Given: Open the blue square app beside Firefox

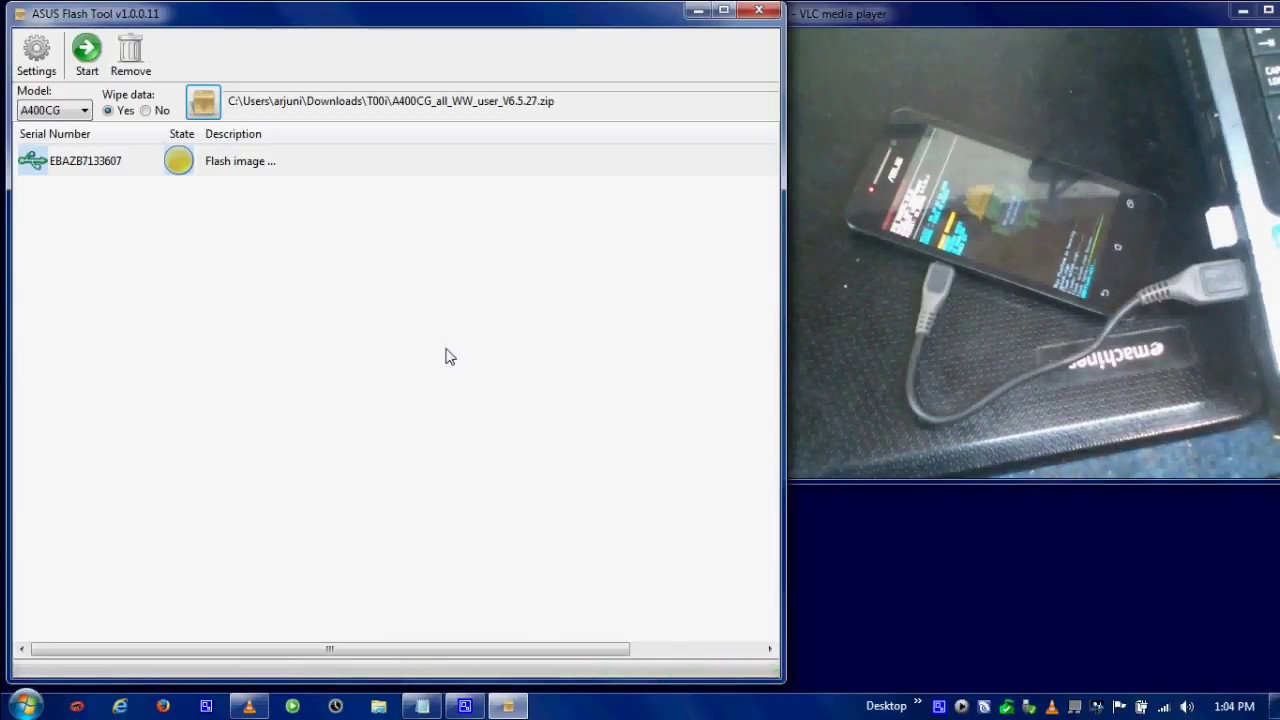Looking at the screenshot, I should pyautogui.click(x=206, y=706).
